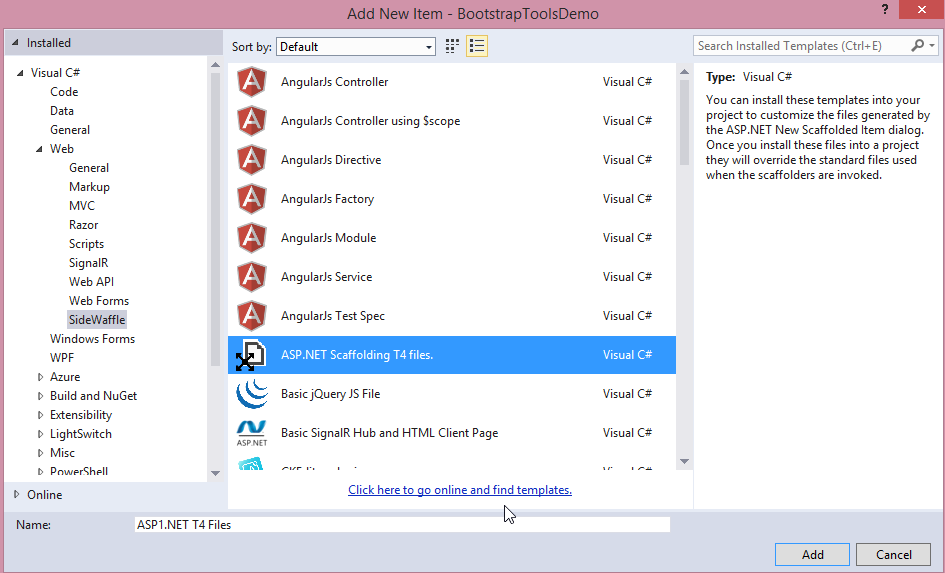Expand the Build and NuGet node

[40, 396]
